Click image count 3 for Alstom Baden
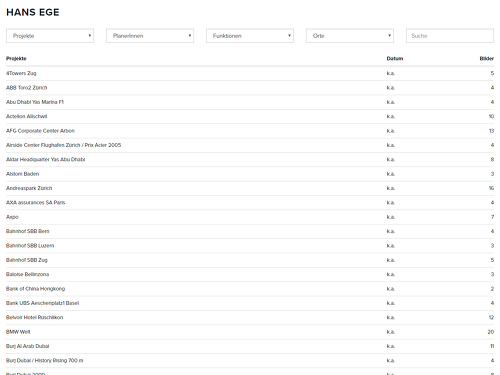 click(492, 174)
